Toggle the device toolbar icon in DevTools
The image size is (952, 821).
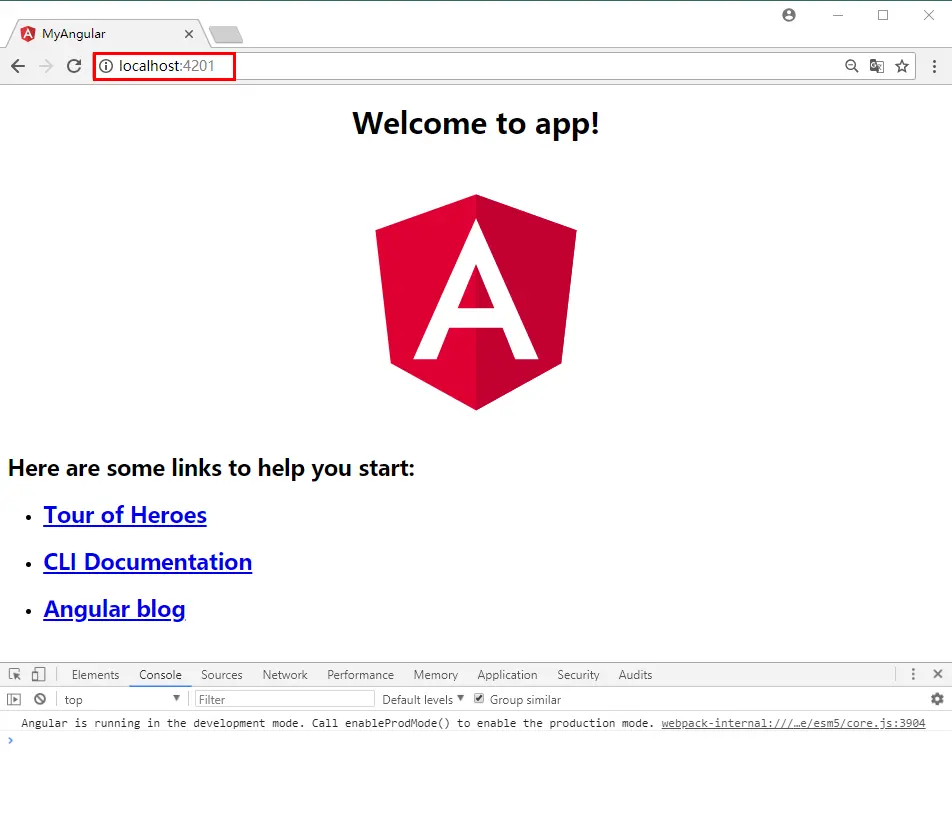(38, 675)
